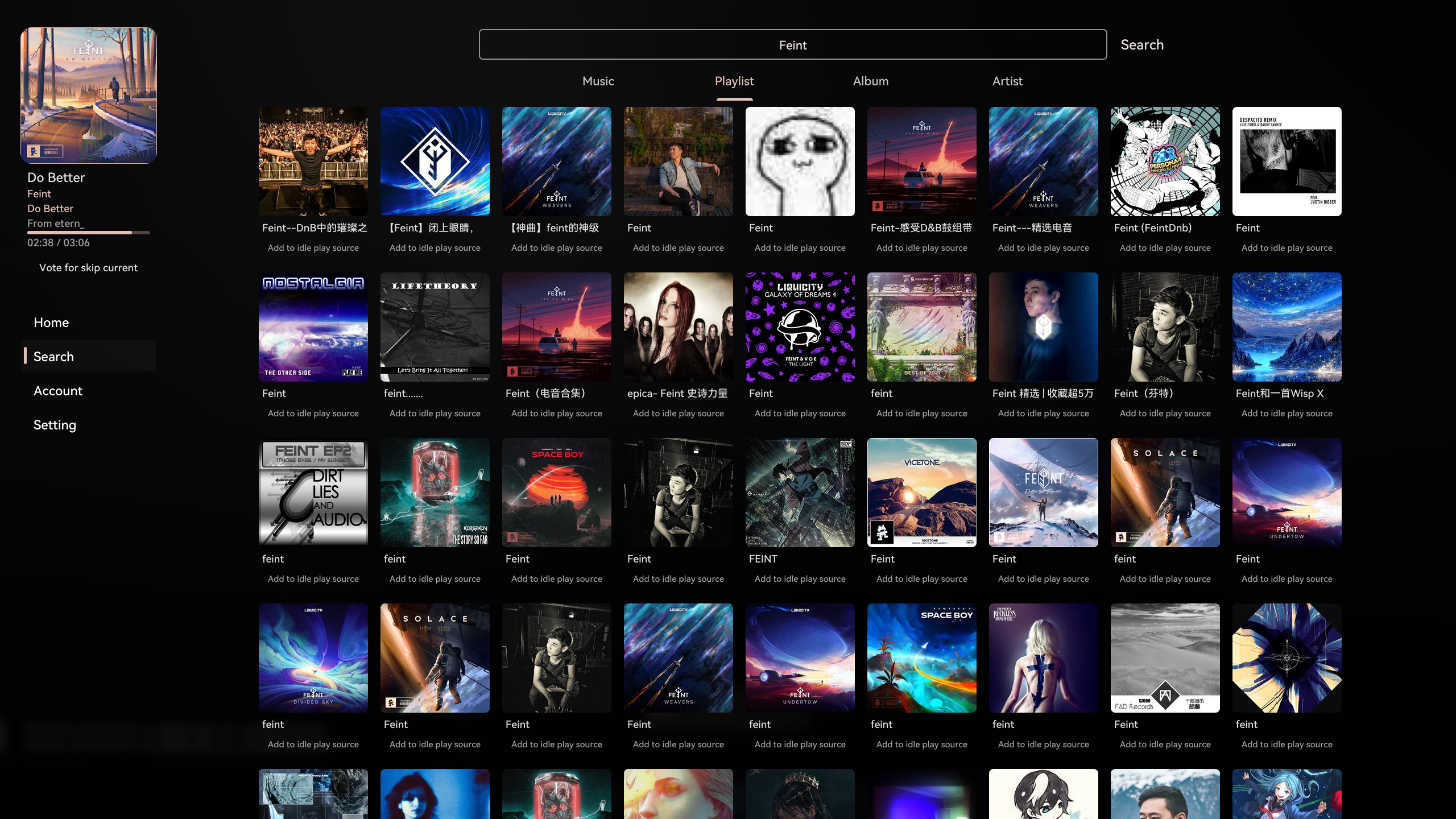Open the concert crowd photo playlist cover
This screenshot has width=1456, height=819.
point(313,162)
